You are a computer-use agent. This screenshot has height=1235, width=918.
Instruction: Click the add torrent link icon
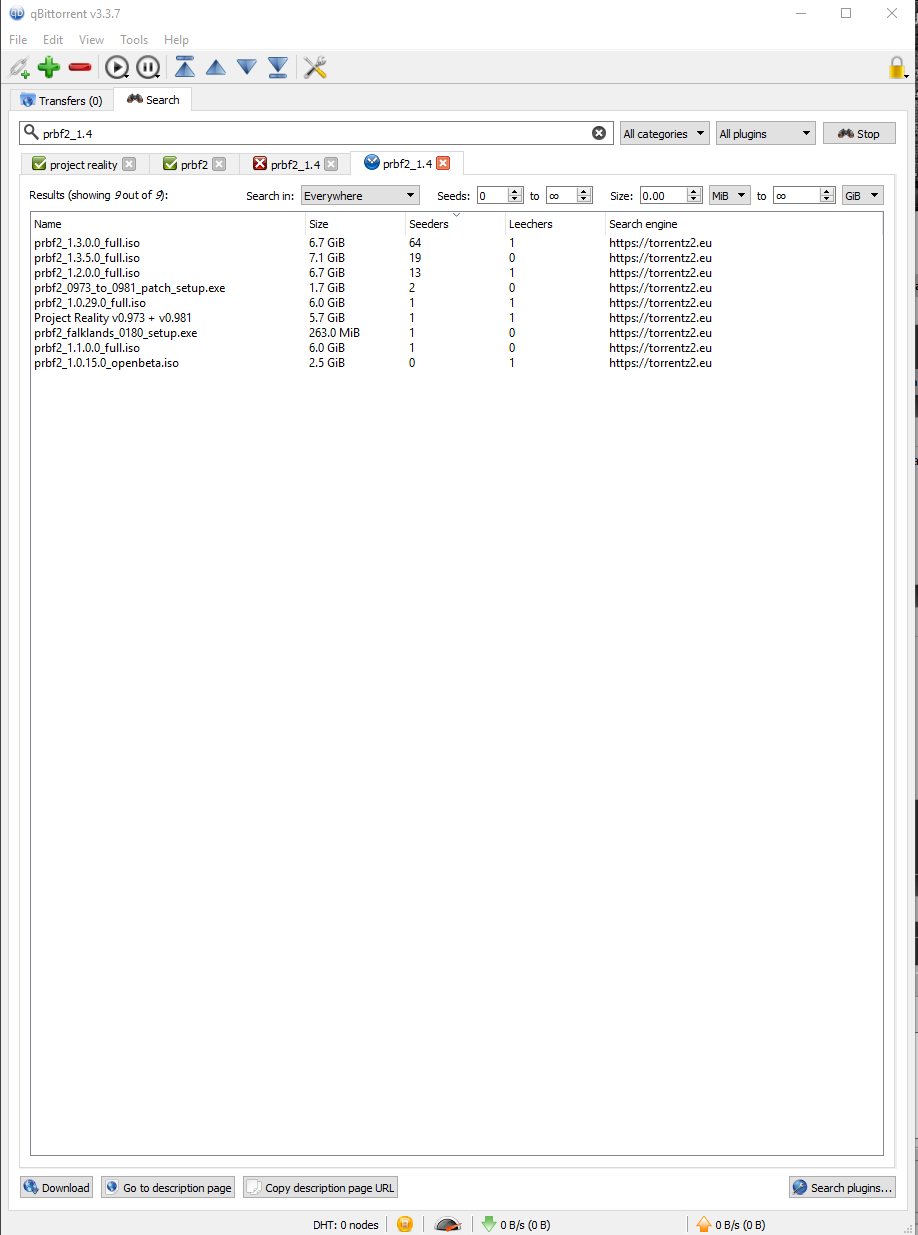click(x=19, y=68)
